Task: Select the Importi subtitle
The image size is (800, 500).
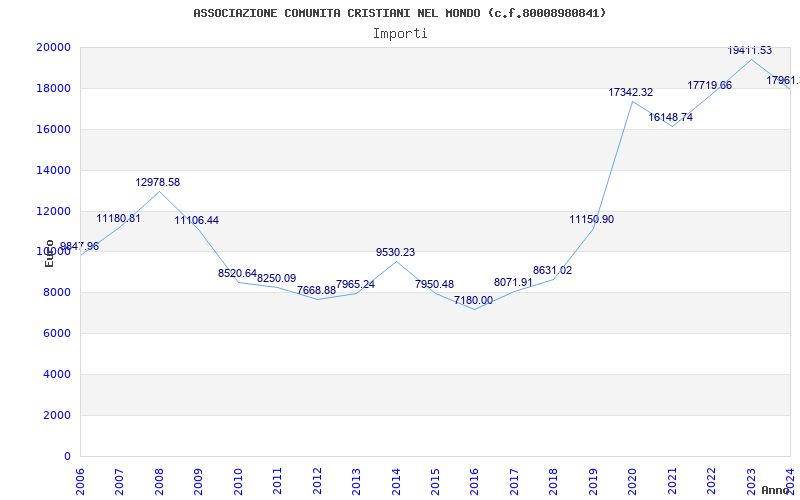Action: [399, 33]
